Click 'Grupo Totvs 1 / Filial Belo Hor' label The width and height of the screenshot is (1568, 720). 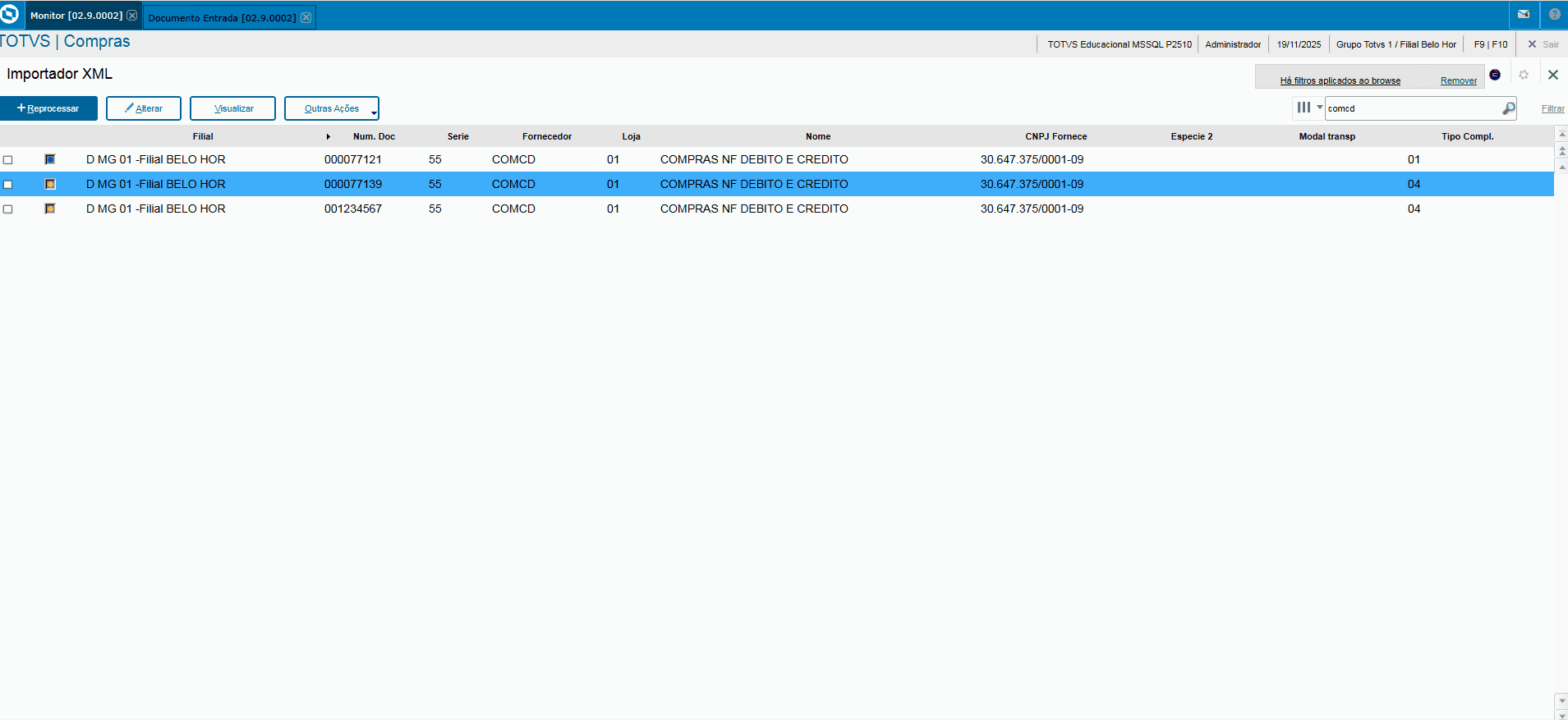[x=1396, y=44]
